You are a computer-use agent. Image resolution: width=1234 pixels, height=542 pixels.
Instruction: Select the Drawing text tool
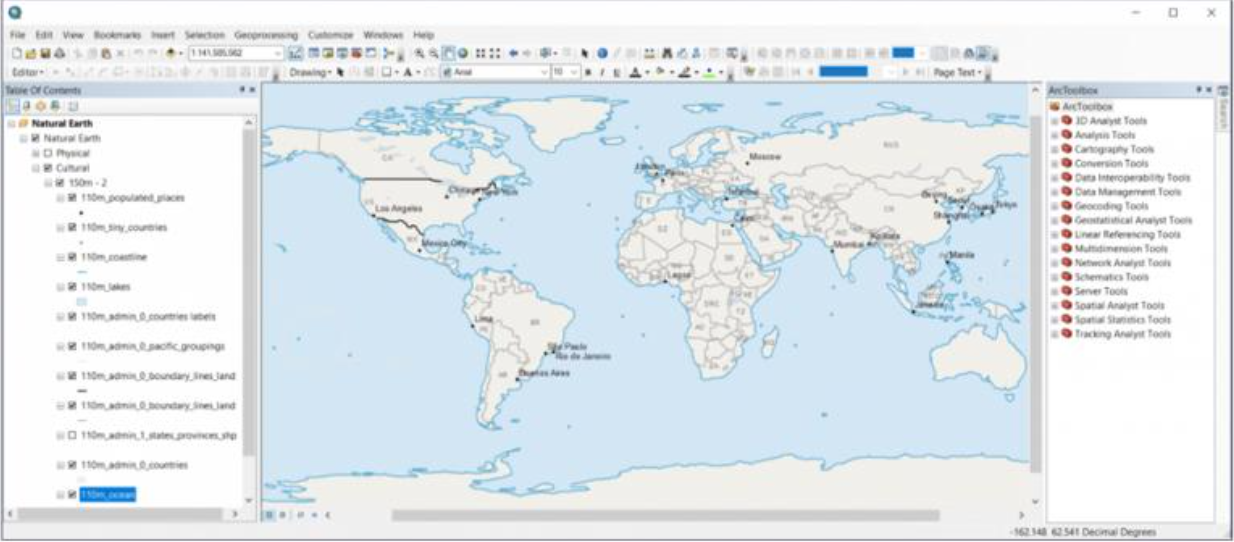(407, 72)
